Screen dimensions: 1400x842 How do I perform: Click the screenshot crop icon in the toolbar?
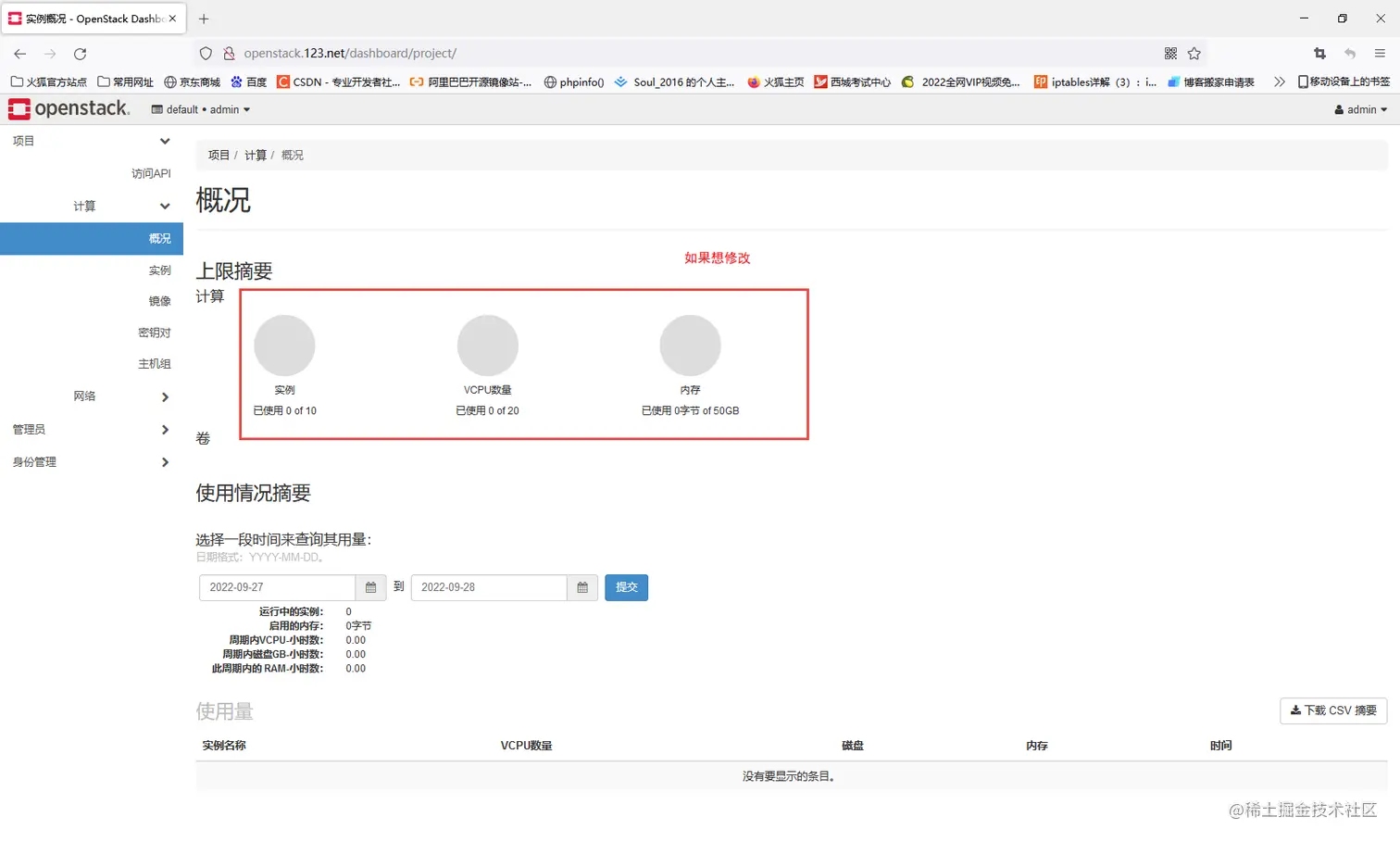click(1319, 54)
